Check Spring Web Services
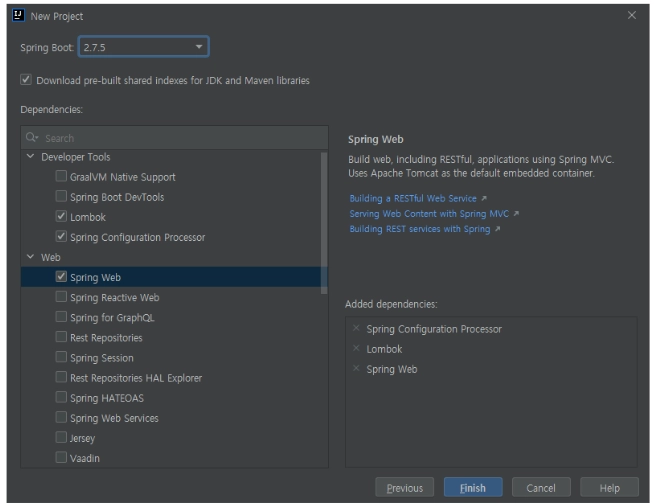The width and height of the screenshot is (654, 504). [x=61, y=417]
